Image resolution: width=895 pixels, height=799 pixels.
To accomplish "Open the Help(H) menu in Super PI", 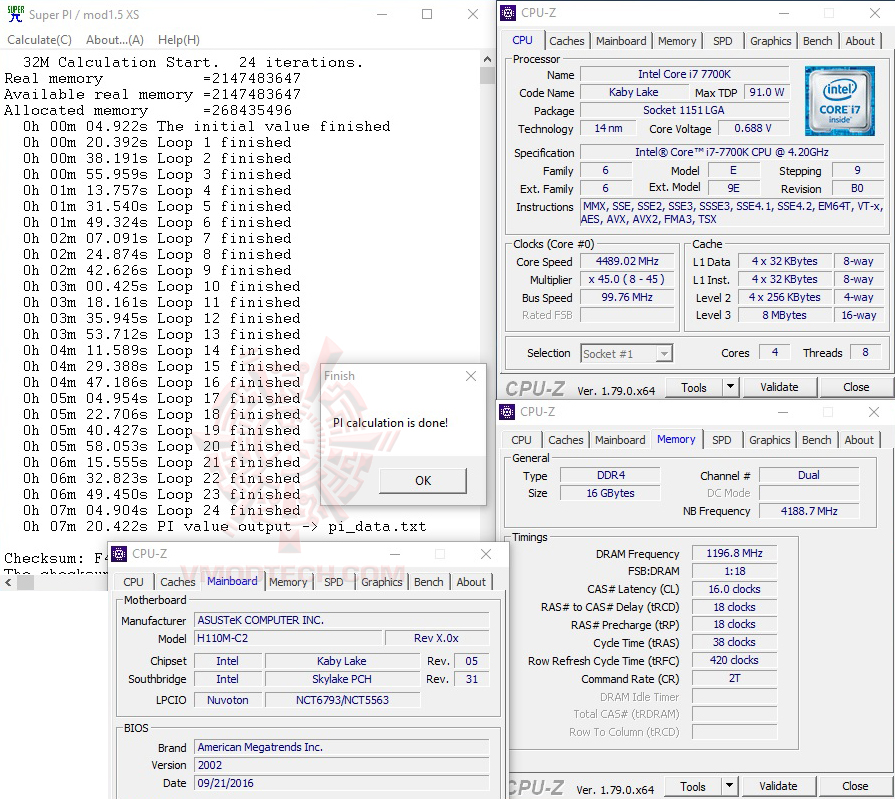I will [178, 39].
